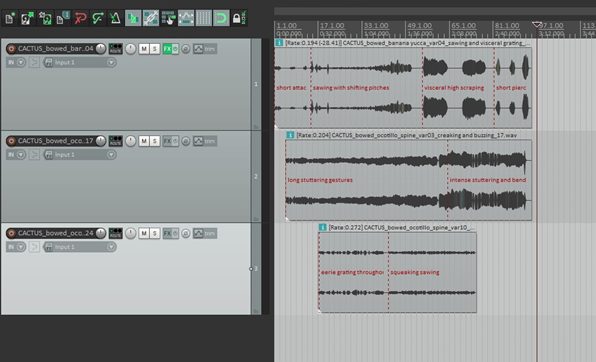
Task: Click the New project toolbar icon
Action: coord(10,18)
